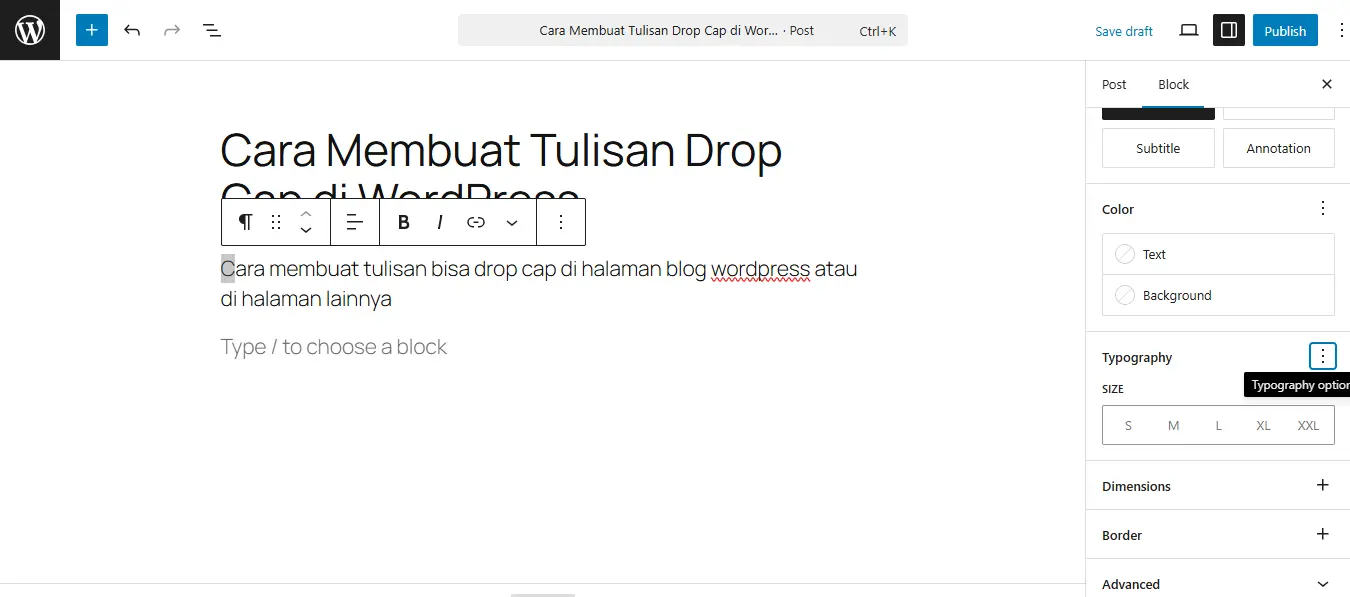Viewport: 1350px width, 597px height.
Task: Open the preview device view icon
Action: point(1189,30)
